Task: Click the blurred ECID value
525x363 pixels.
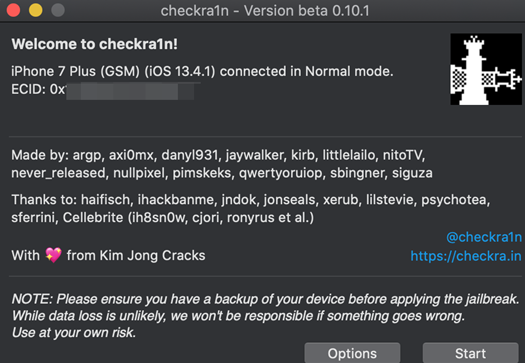Action: tap(130, 91)
